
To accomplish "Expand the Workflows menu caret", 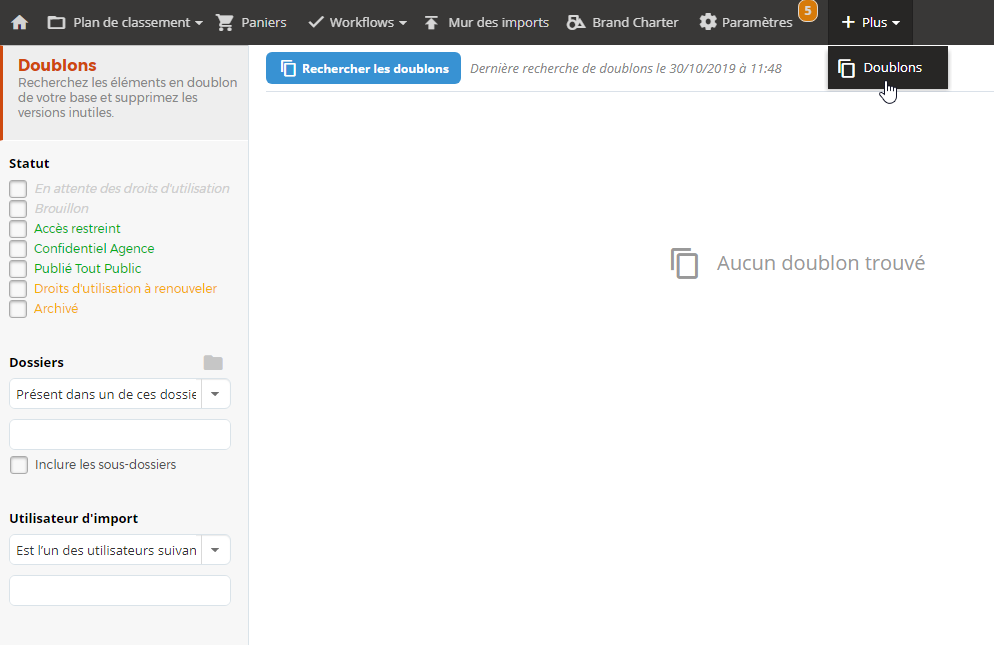I will pos(403,23).
